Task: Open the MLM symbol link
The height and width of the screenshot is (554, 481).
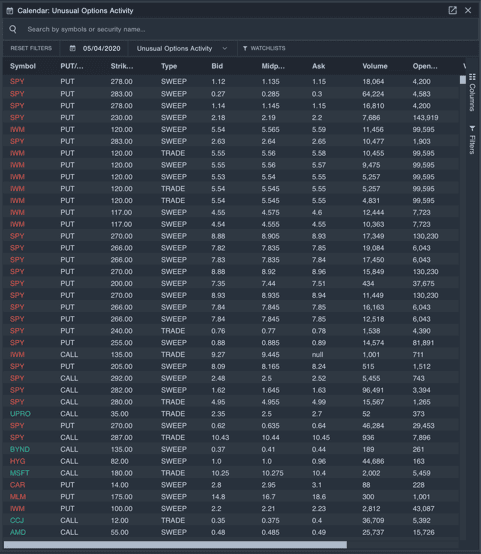Action: 18,497
